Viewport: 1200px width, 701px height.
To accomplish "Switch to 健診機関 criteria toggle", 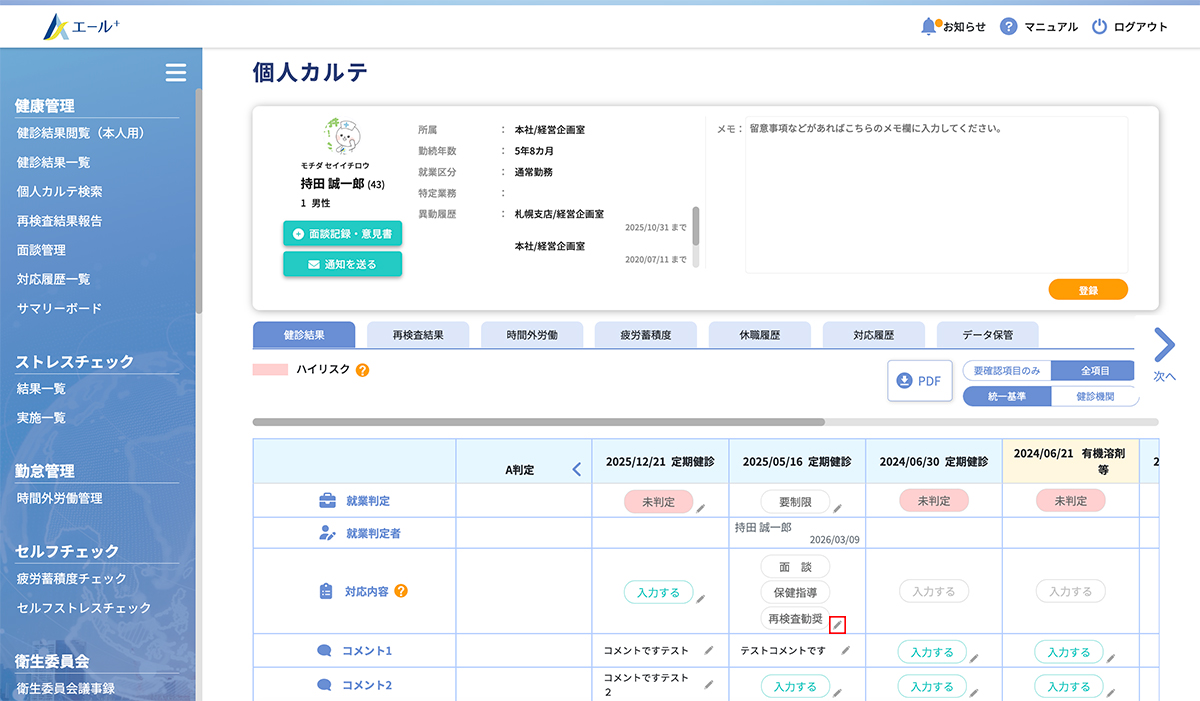I will (1094, 396).
